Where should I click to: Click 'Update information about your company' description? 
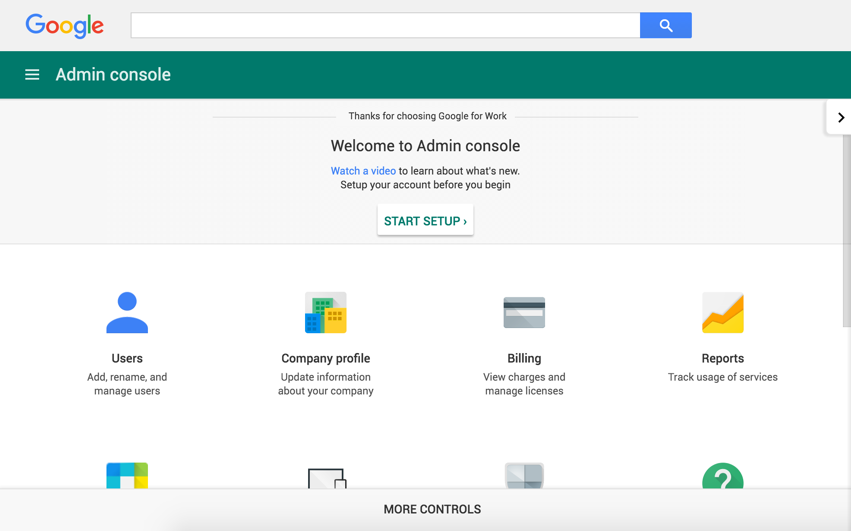click(326, 384)
